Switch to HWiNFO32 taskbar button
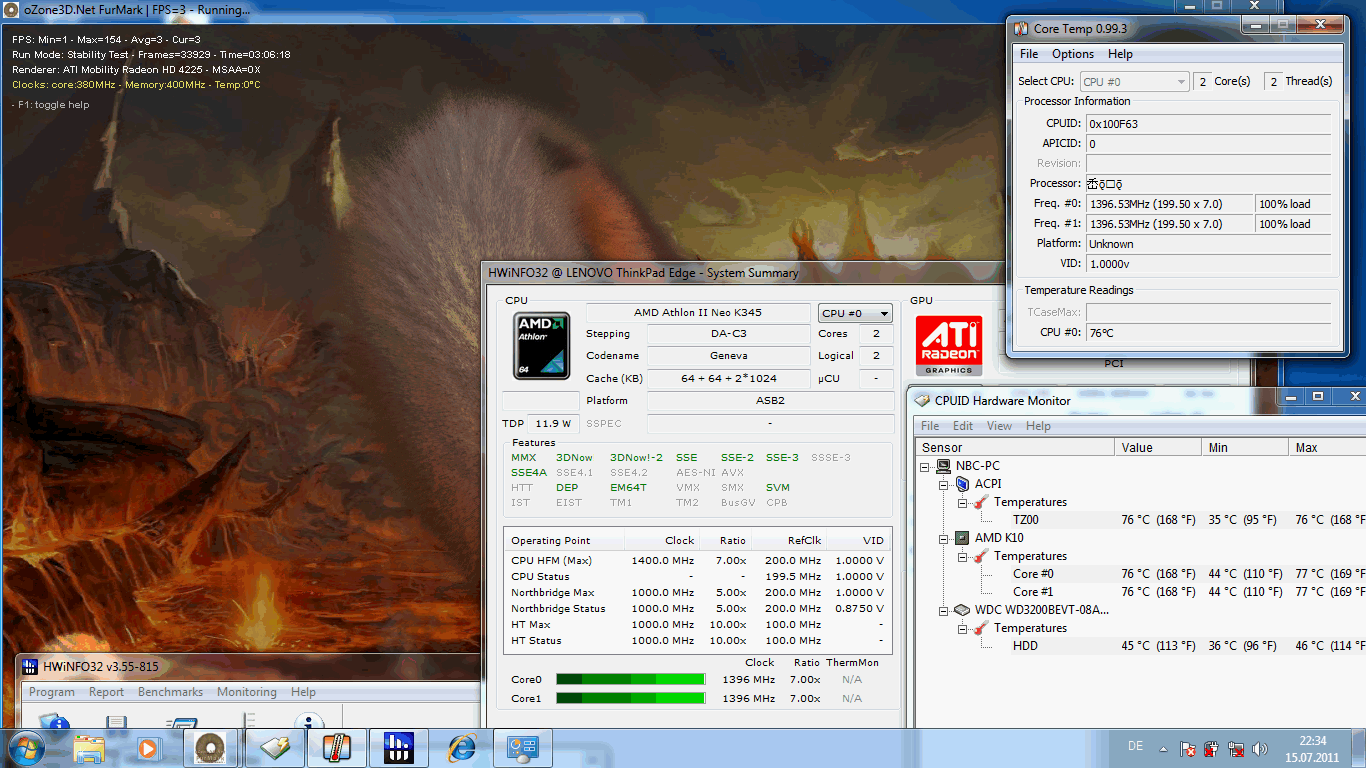1366x768 pixels. (399, 747)
